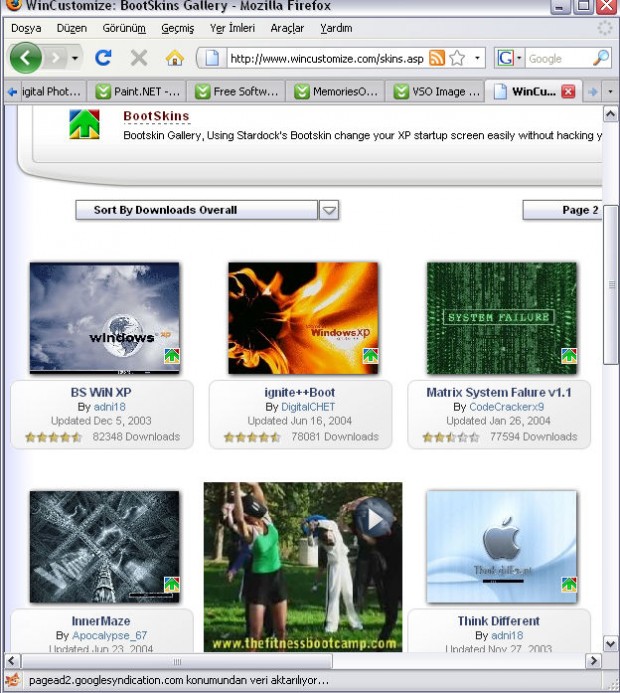Open the InnerMaze title link
Image resolution: width=620 pixels, height=693 pixels.
coord(101,621)
